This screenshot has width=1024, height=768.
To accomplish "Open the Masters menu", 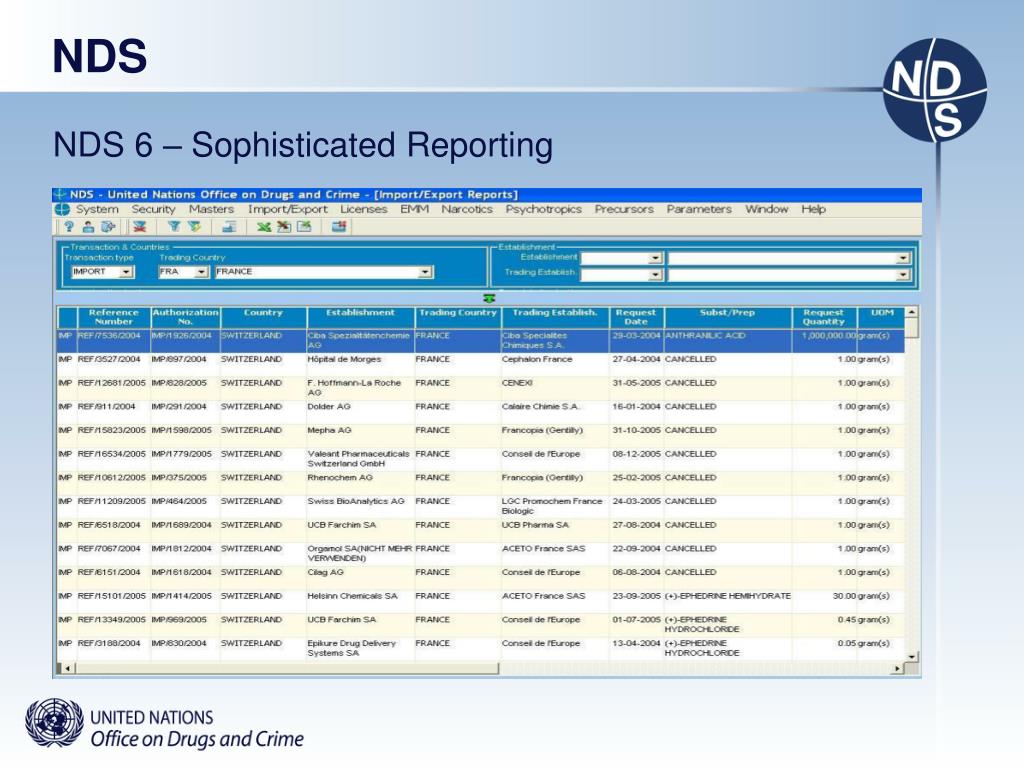I will click(x=211, y=209).
